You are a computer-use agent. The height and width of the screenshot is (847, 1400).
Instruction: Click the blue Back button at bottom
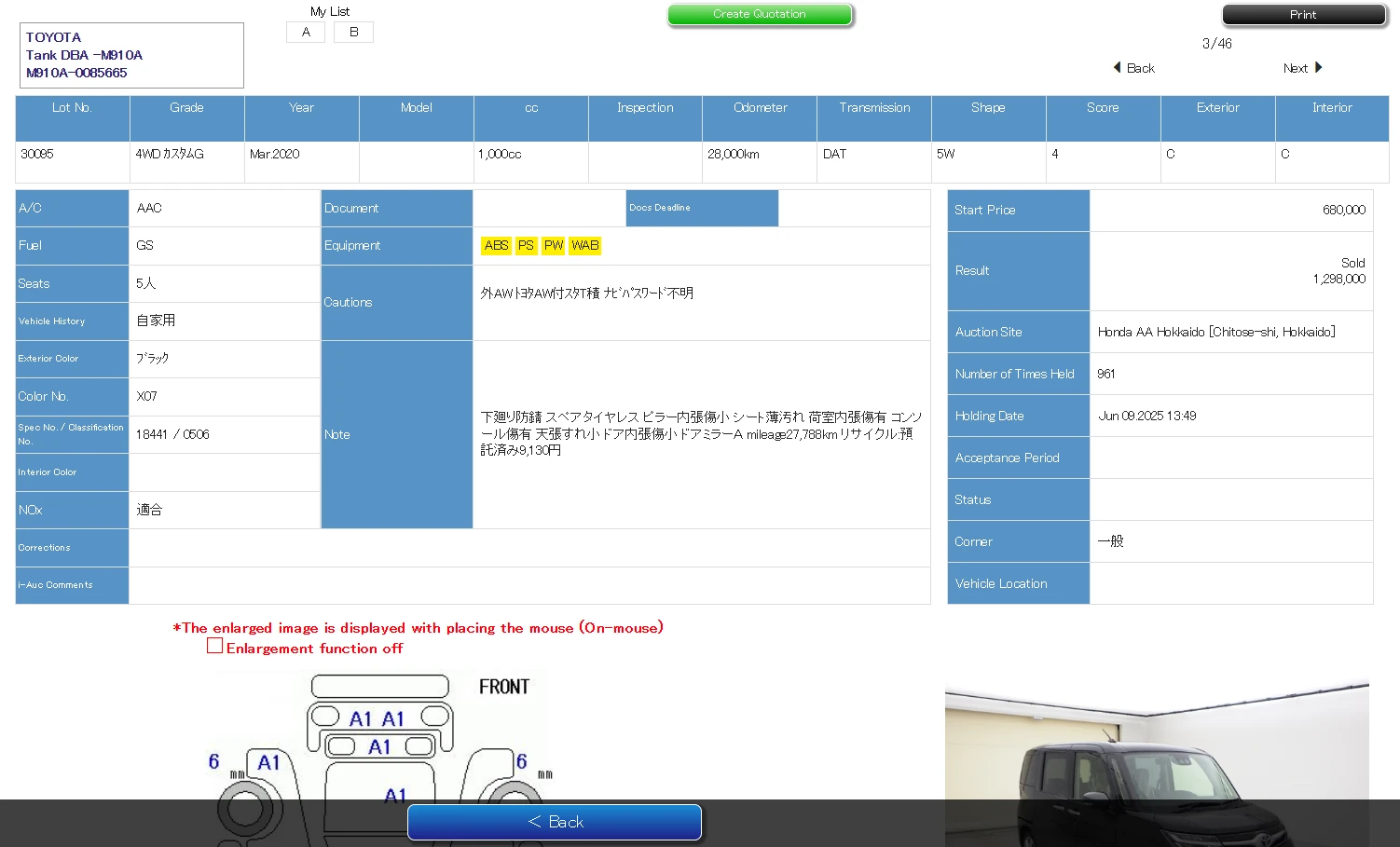pos(555,822)
